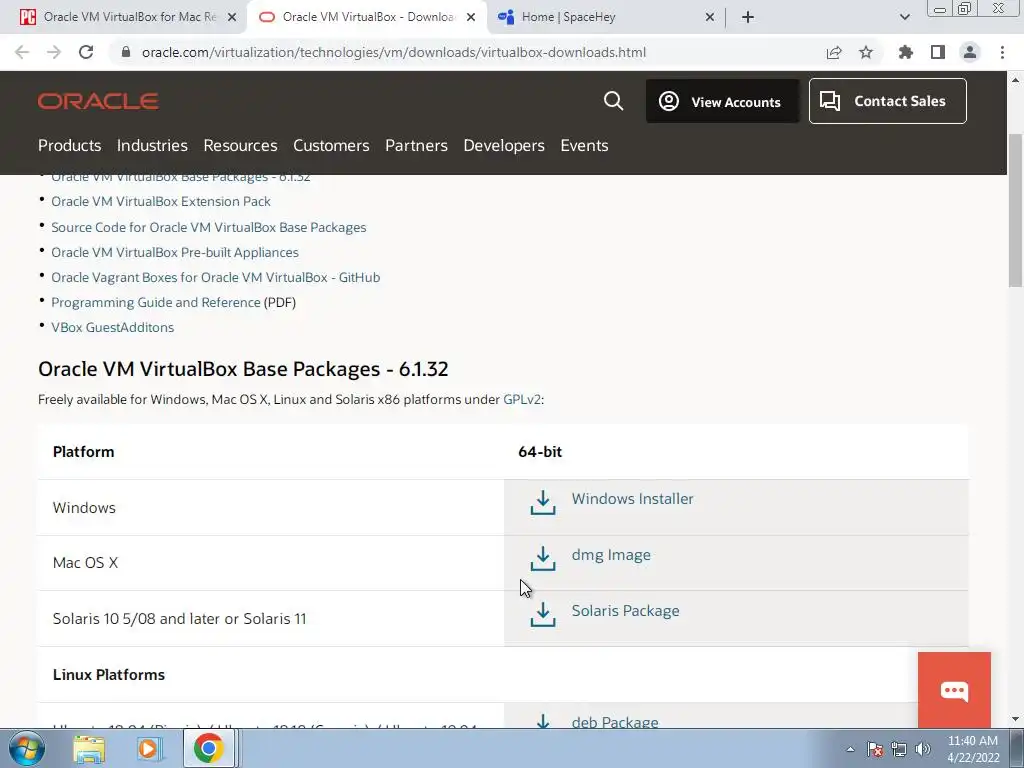Click the View Accounts button
The image size is (1024, 768).
722,101
